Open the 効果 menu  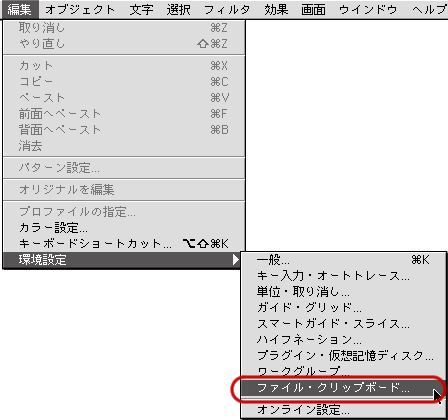[276, 9]
